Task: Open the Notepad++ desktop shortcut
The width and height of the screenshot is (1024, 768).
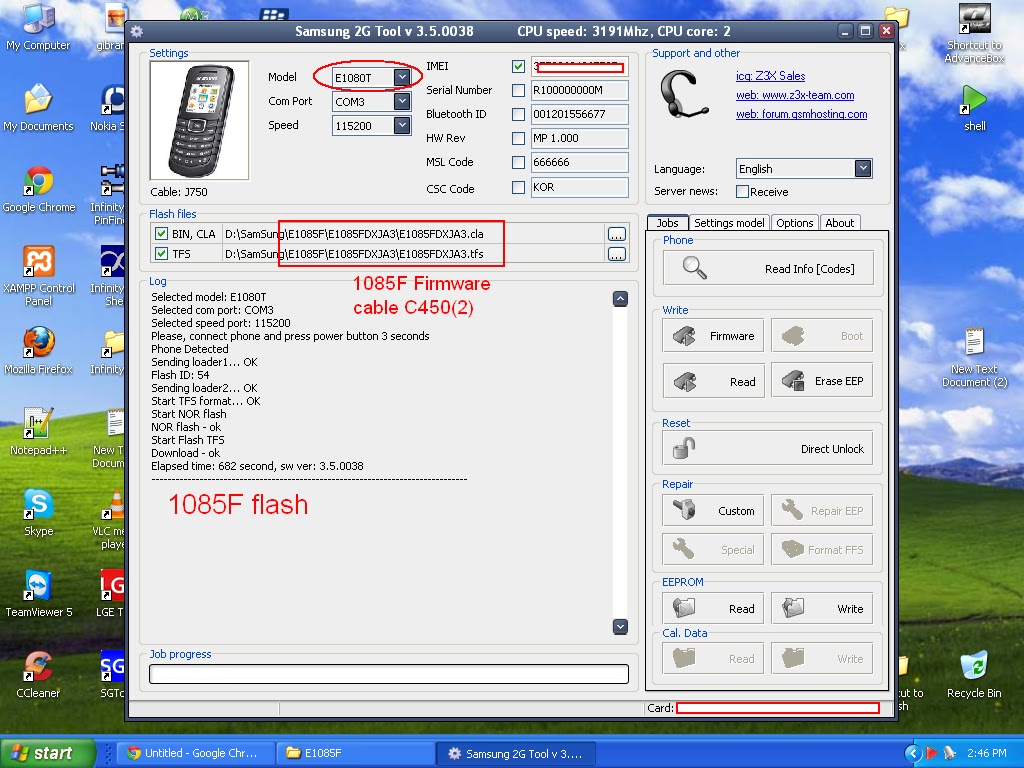Action: click(x=39, y=432)
